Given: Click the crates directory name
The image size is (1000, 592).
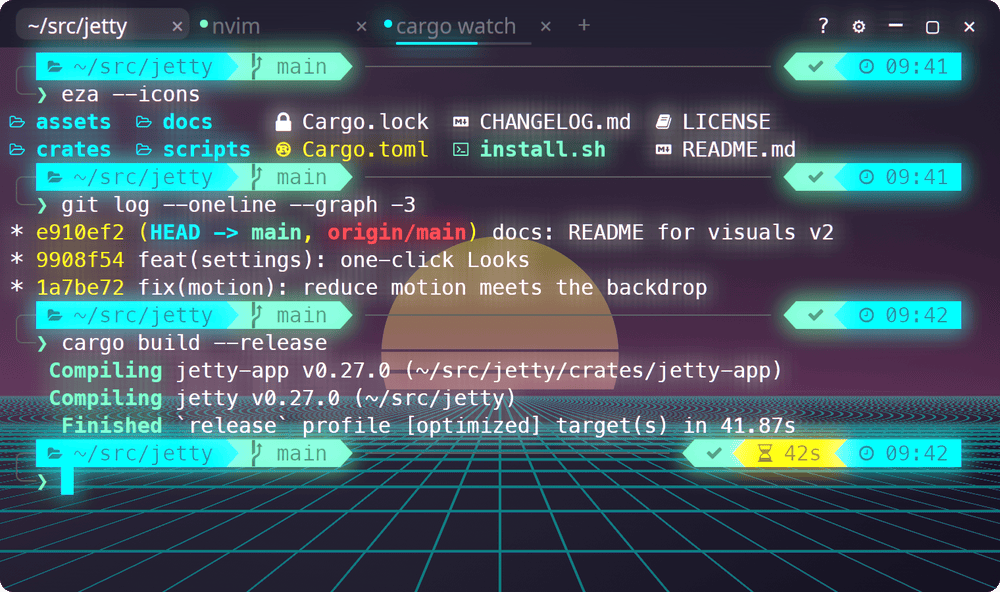Looking at the screenshot, I should pos(73,149).
